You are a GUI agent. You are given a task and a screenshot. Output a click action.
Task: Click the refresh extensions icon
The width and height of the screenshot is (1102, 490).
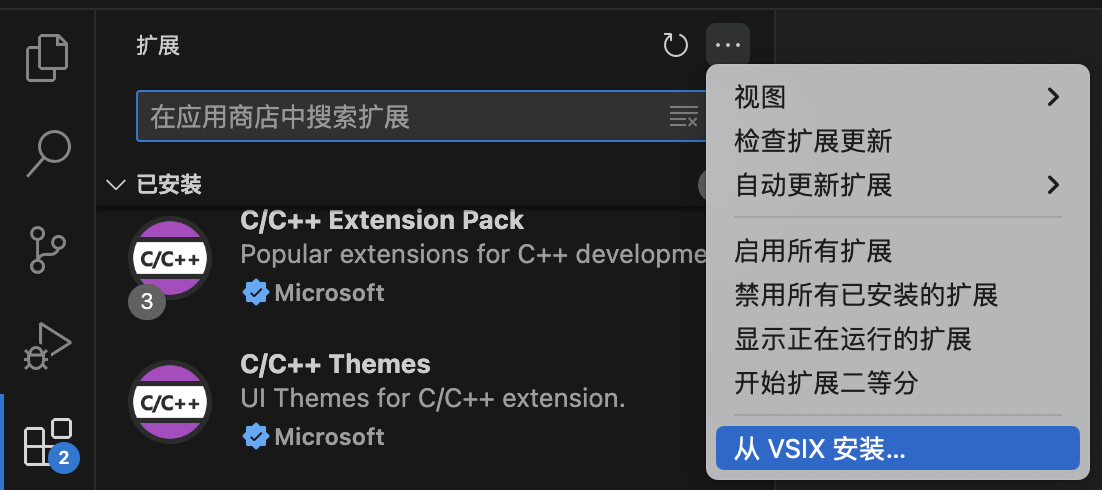pyautogui.click(x=676, y=45)
